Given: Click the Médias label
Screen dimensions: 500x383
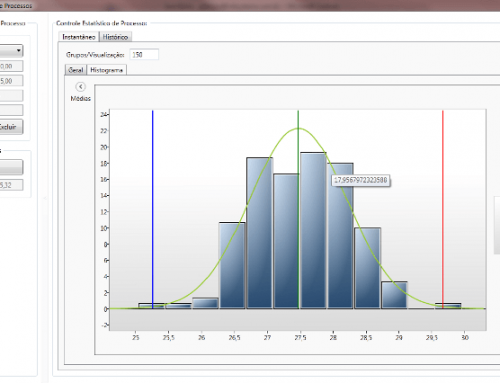Looking at the screenshot, I should (81, 98).
